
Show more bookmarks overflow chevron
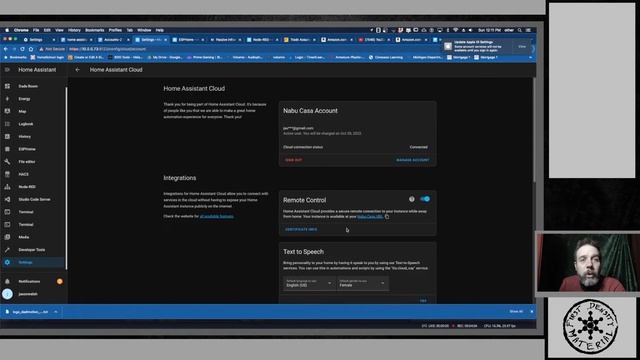(530, 58)
